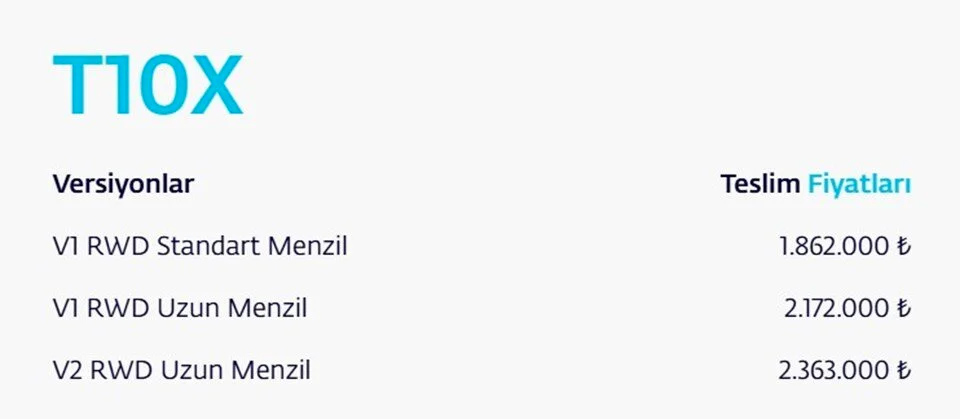Screen dimensions: 960x419
Task: Click the T10X model title
Action: [x=147, y=85]
